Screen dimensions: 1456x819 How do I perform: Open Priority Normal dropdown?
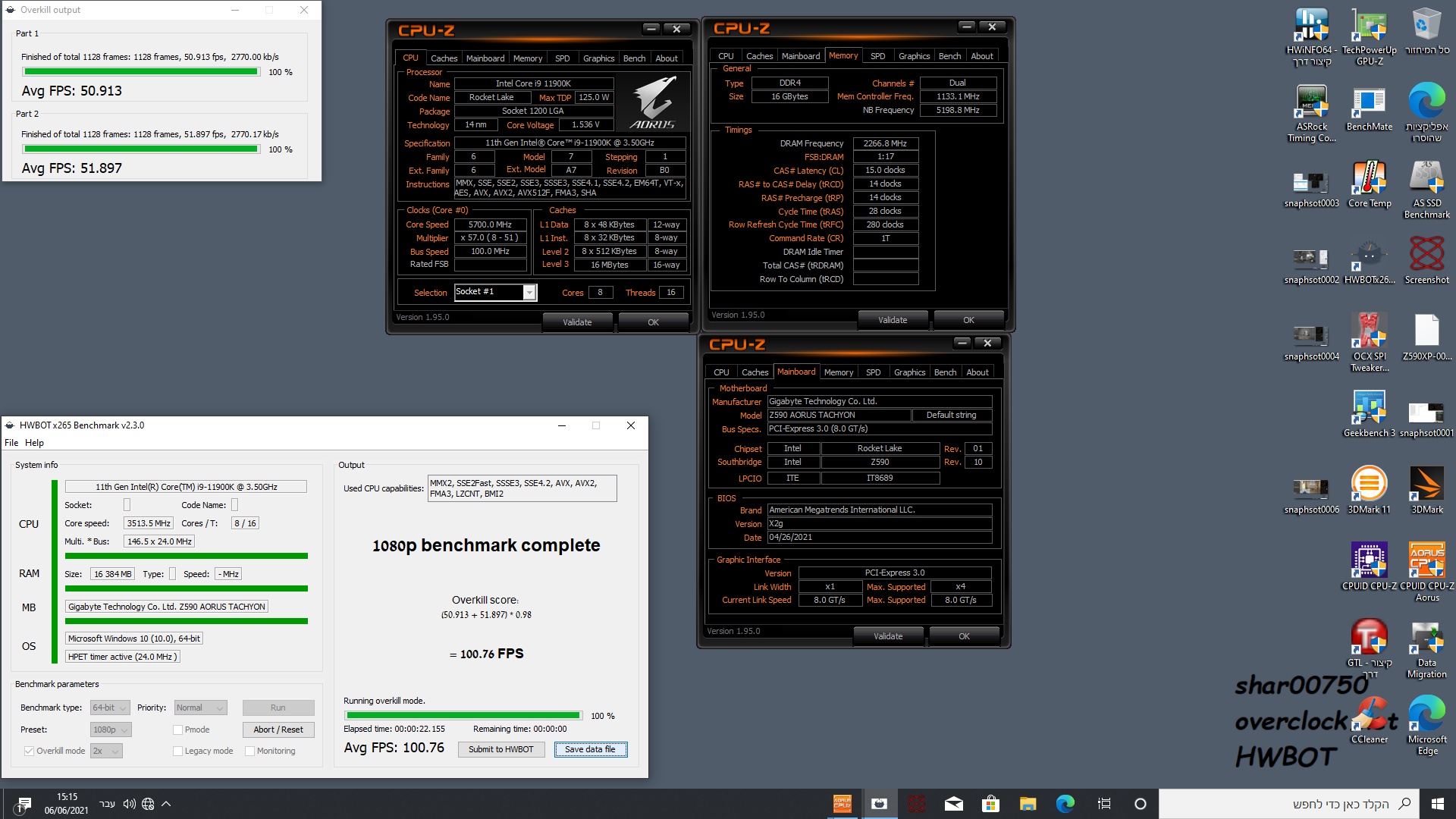coord(201,708)
